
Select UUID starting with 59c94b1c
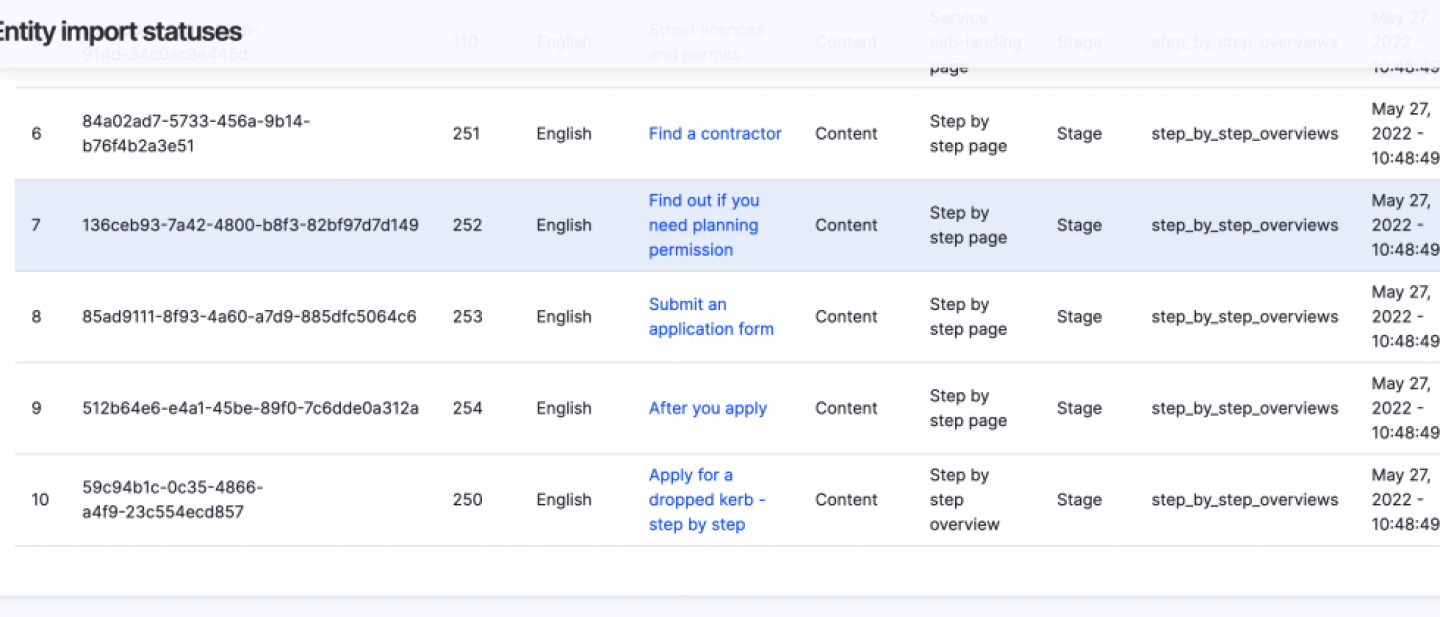(172, 500)
